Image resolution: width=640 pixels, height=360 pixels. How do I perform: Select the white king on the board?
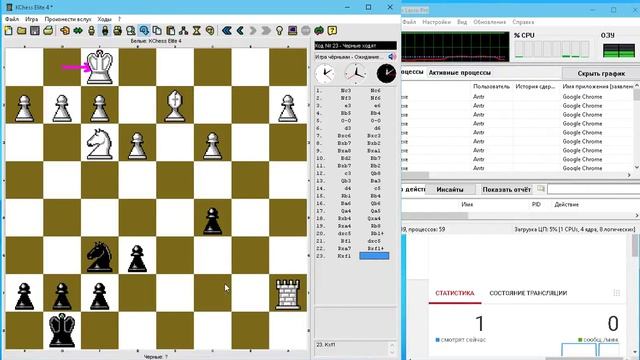(100, 67)
